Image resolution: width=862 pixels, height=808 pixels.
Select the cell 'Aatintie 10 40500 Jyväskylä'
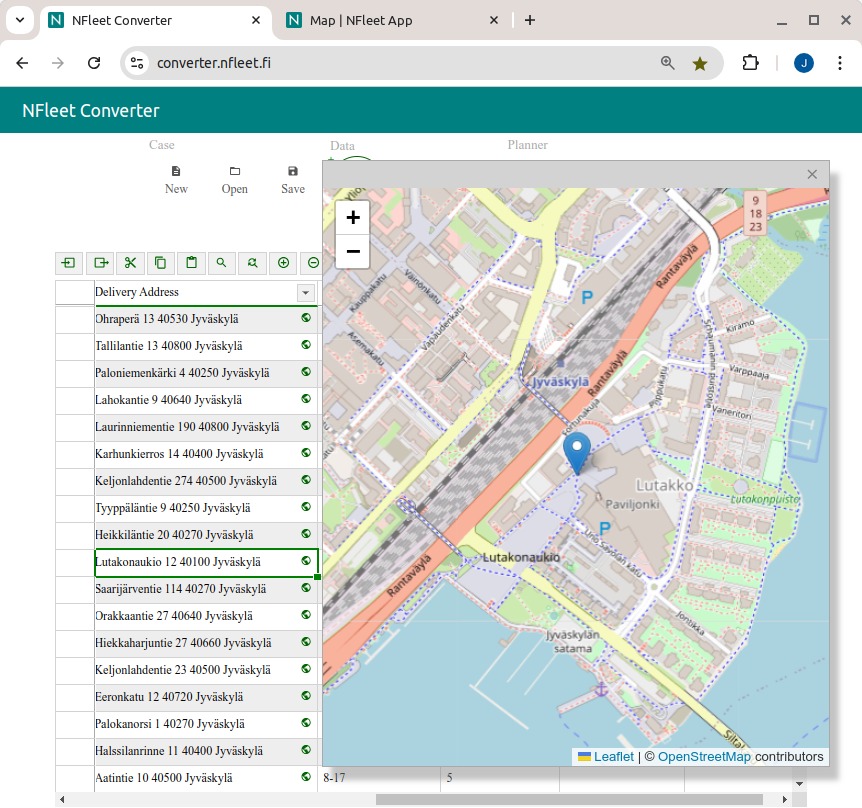coord(206,778)
